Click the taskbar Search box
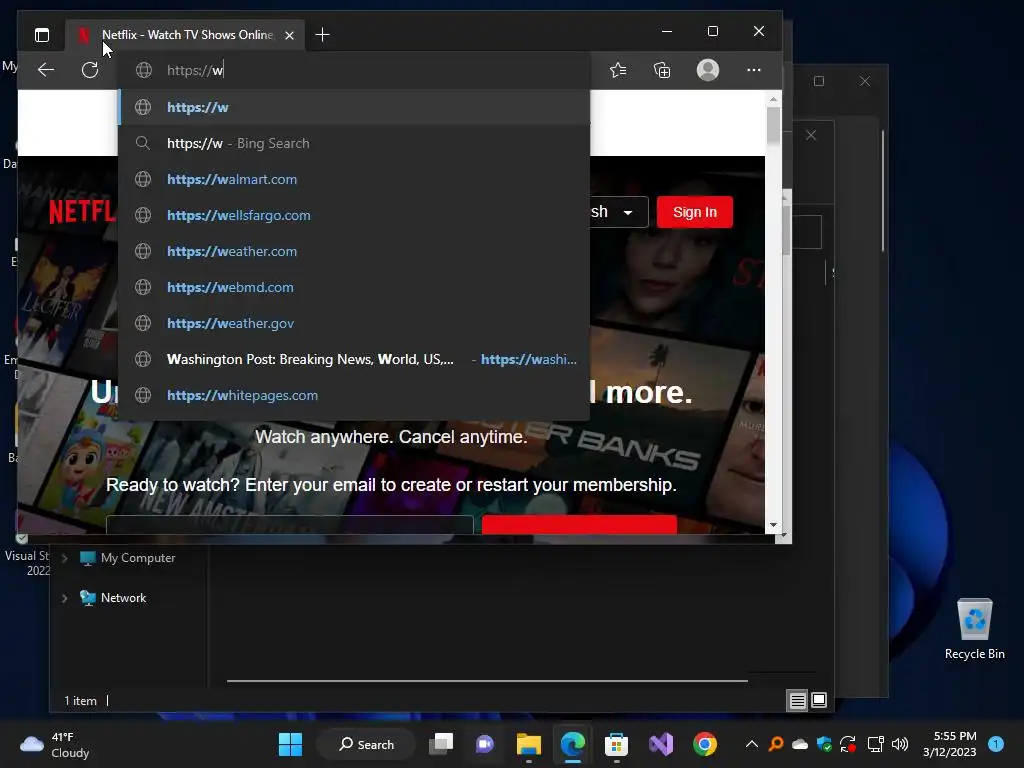Viewport: 1024px width, 768px height. click(x=366, y=744)
